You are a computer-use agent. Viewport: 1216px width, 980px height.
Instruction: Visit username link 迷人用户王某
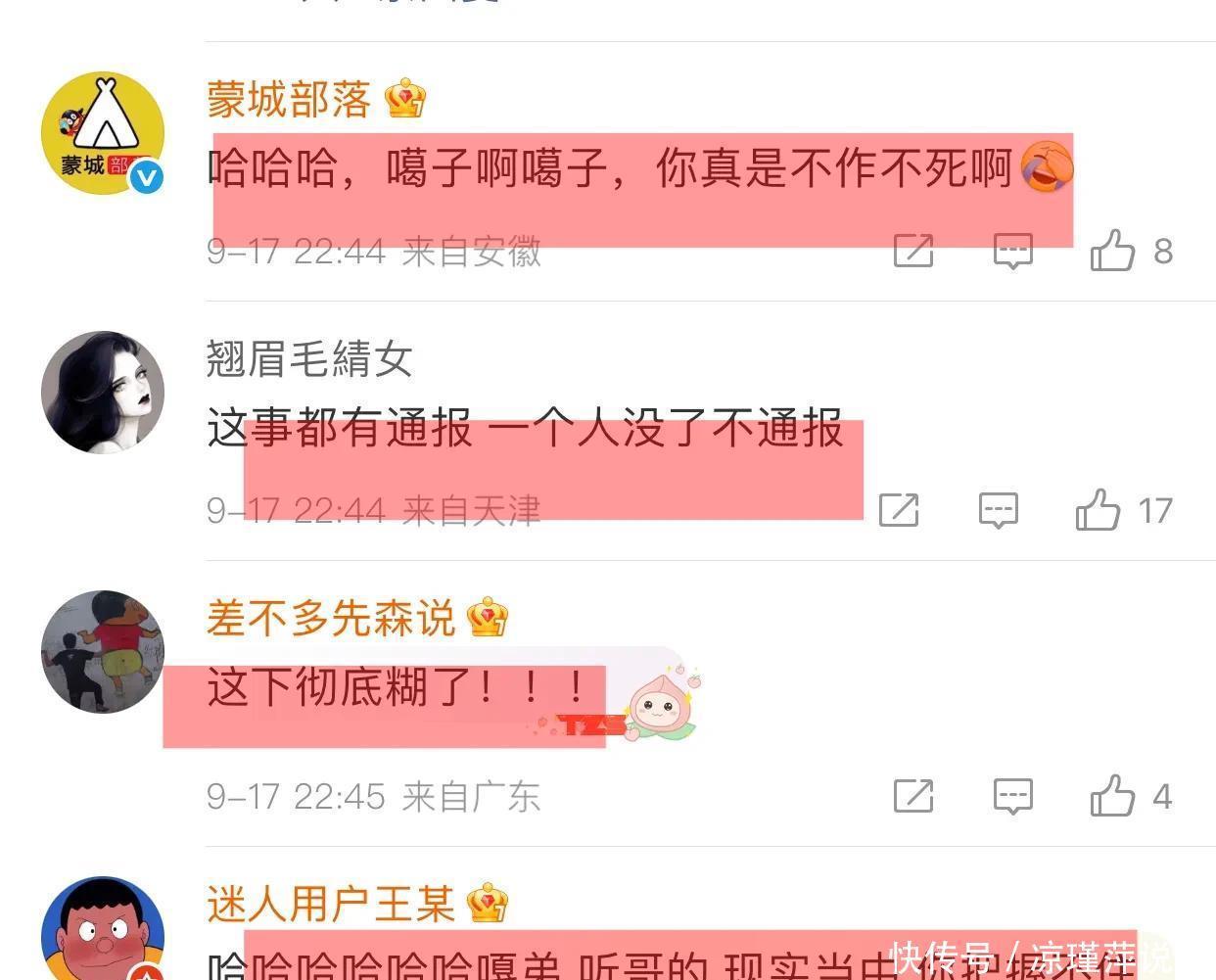coord(331,904)
